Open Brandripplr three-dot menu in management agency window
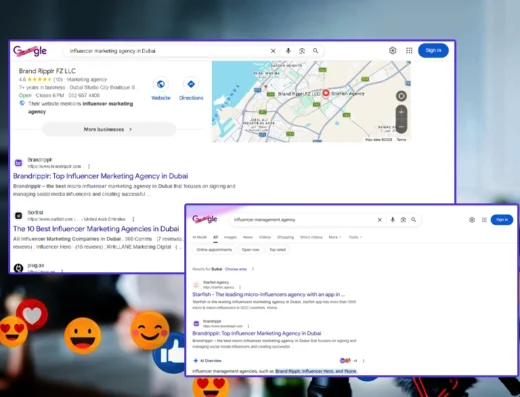Screen dimensions: 520x397 [x=248, y=326]
